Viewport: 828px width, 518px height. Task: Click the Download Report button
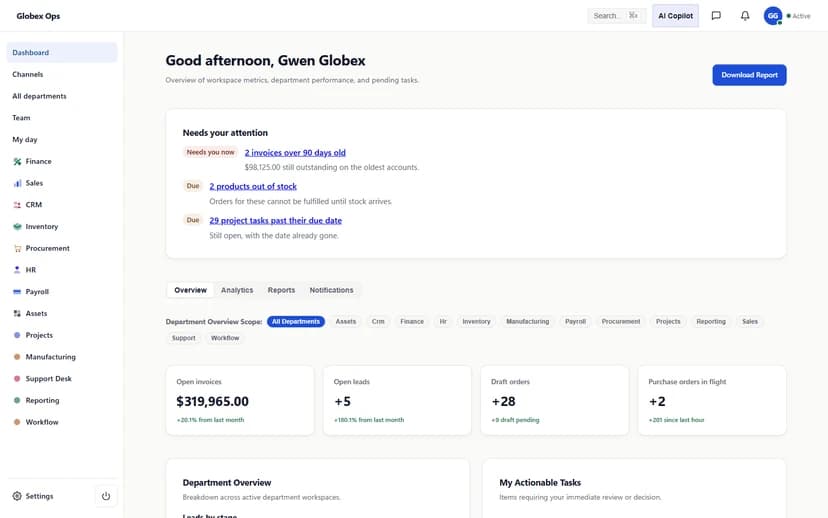tap(749, 75)
